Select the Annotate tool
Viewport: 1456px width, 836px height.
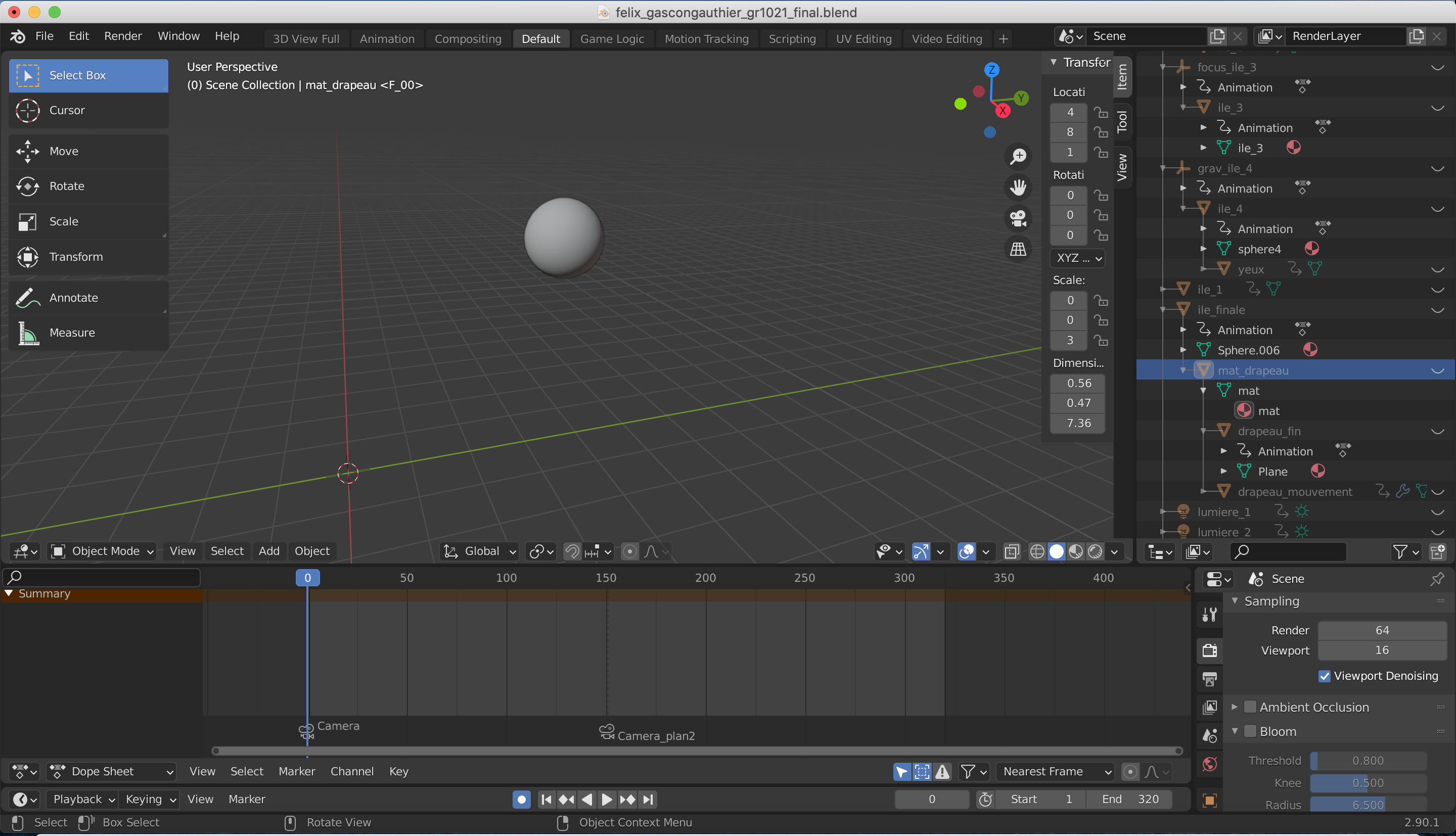click(x=73, y=297)
